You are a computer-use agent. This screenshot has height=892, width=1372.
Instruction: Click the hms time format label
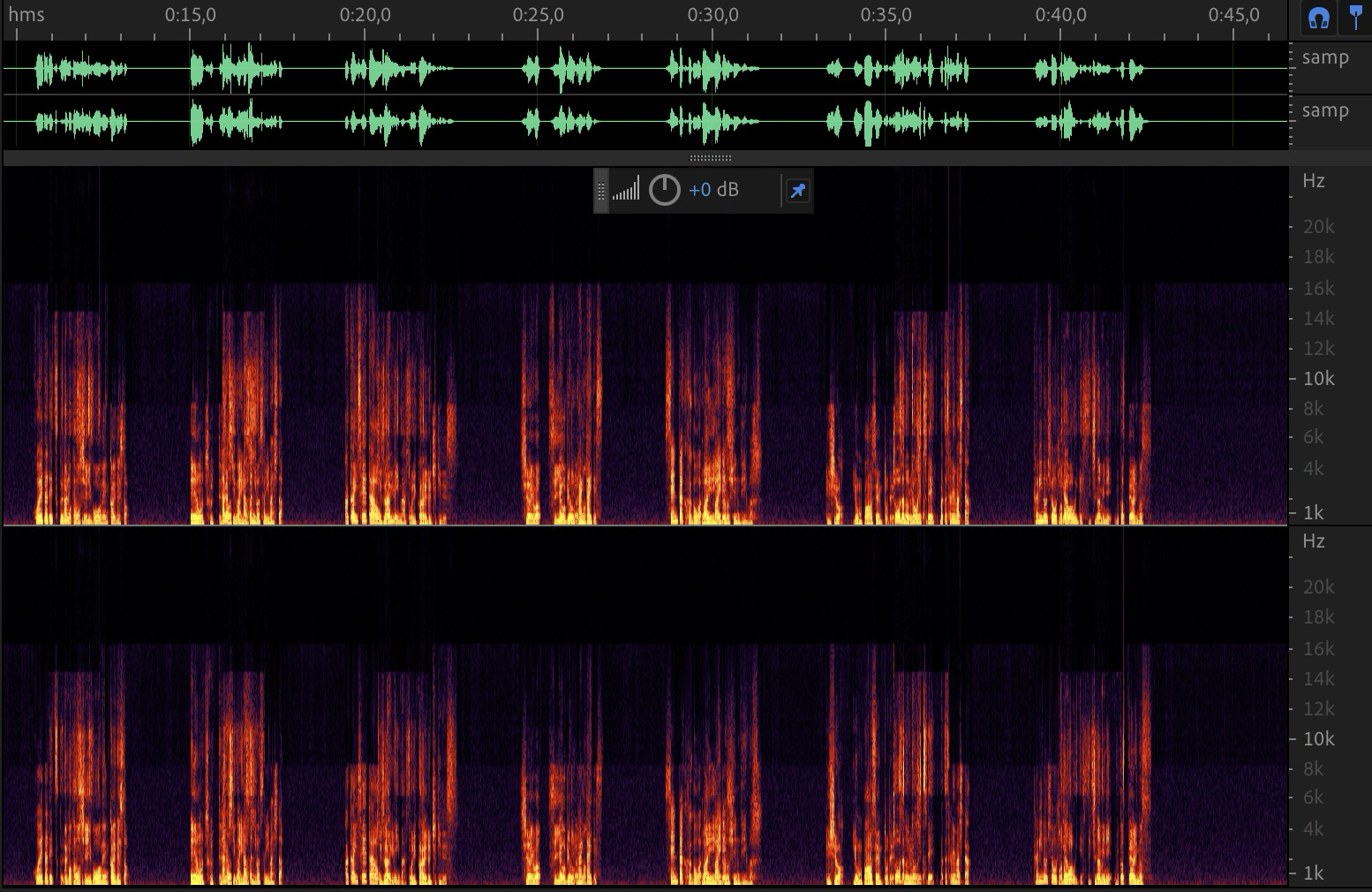26,15
